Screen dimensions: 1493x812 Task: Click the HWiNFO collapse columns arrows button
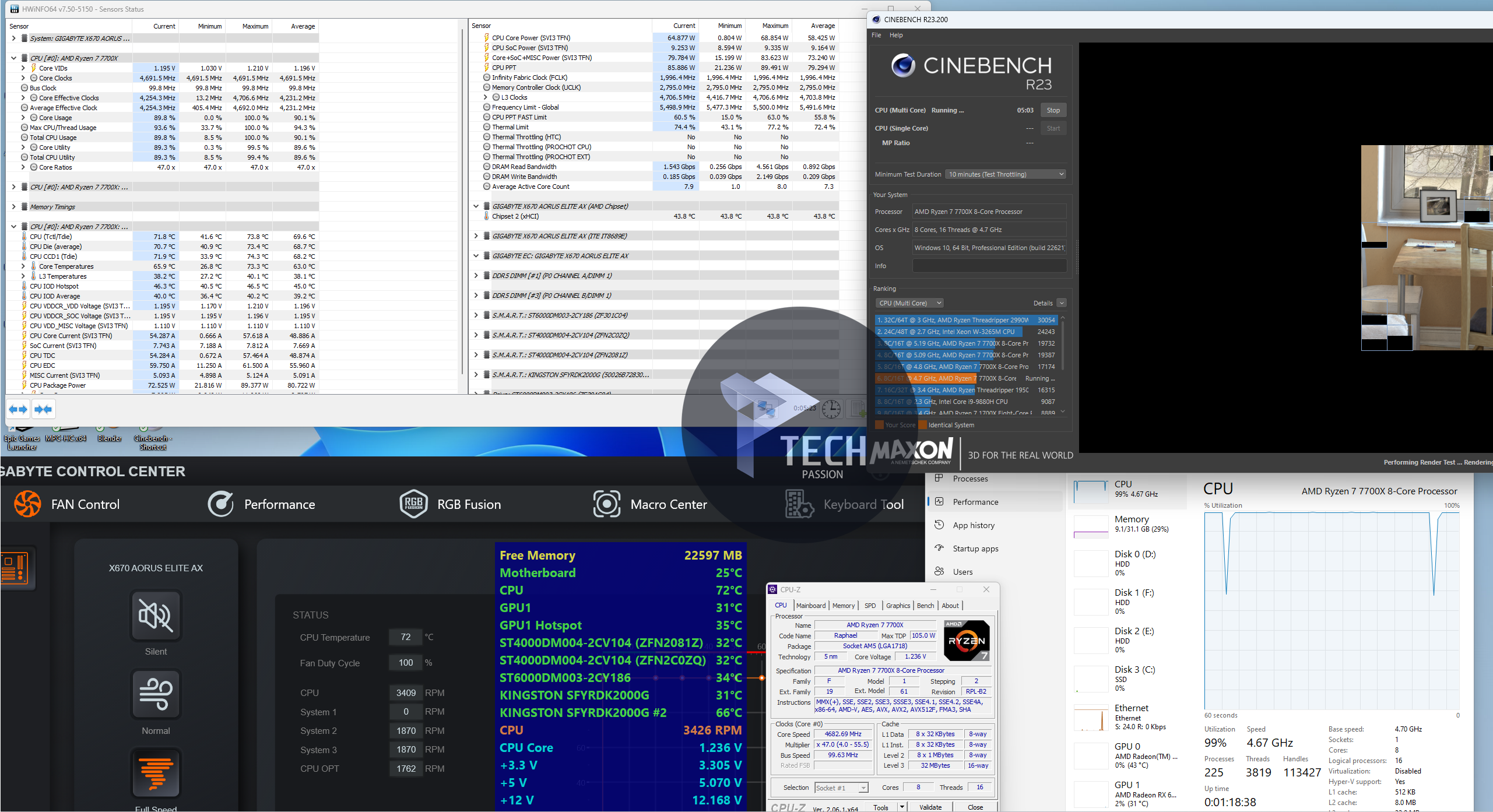pyautogui.click(x=43, y=409)
